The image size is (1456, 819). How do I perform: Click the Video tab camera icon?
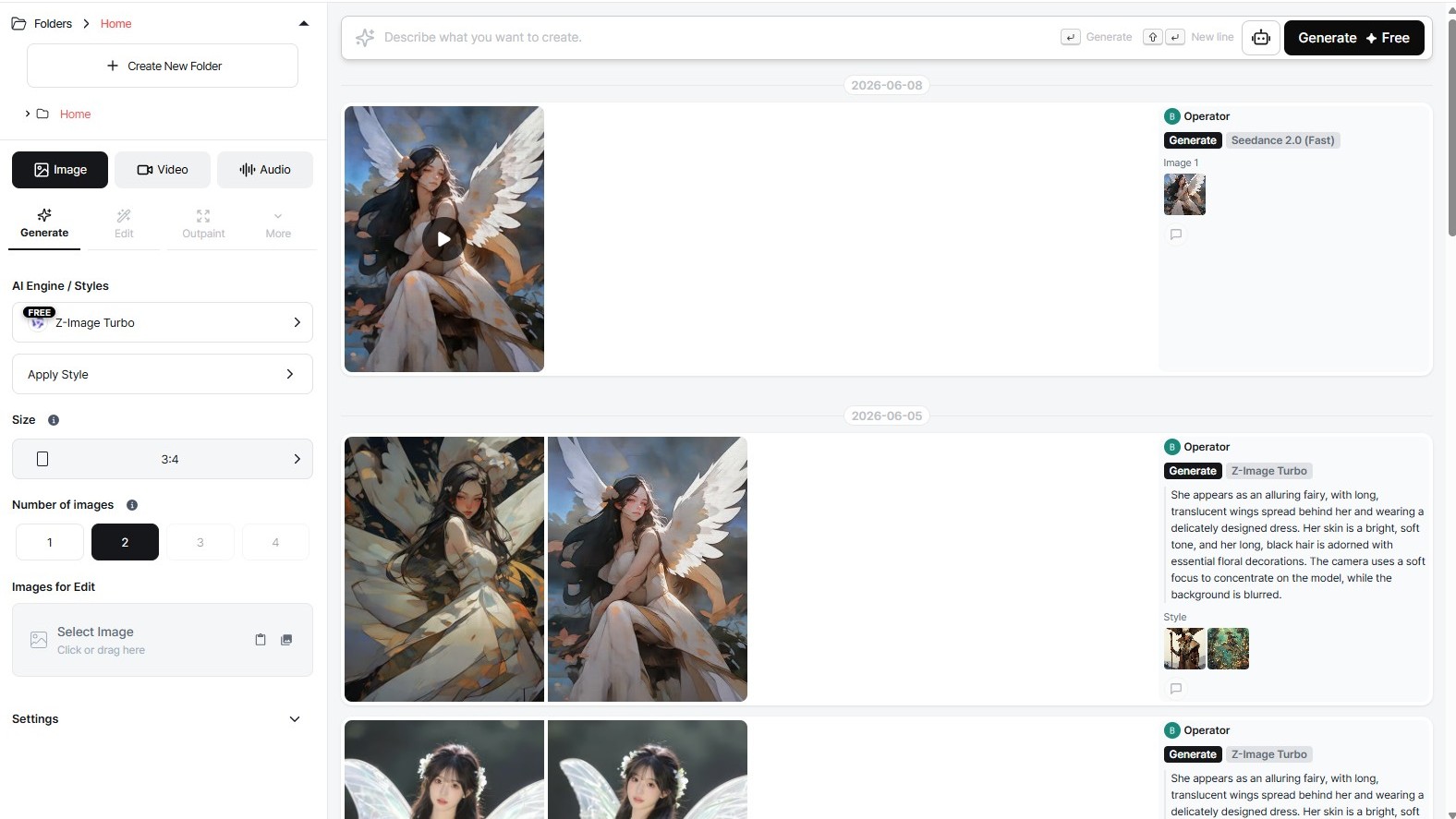click(145, 170)
